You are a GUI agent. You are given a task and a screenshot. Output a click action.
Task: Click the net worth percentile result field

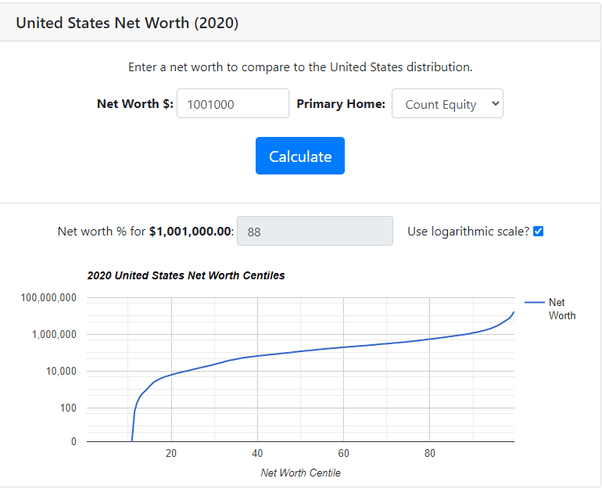(x=314, y=231)
